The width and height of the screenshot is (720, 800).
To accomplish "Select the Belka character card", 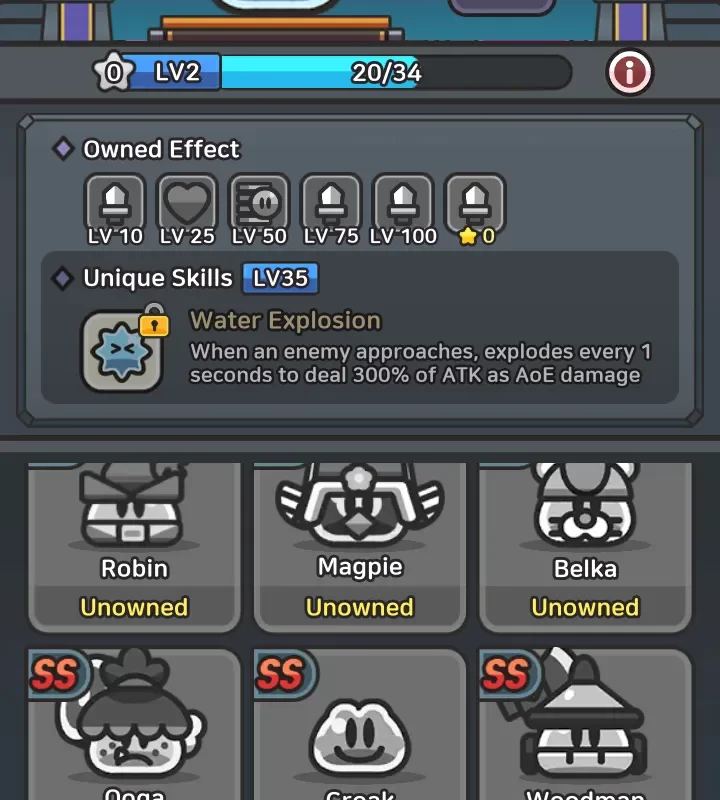I will coord(585,547).
